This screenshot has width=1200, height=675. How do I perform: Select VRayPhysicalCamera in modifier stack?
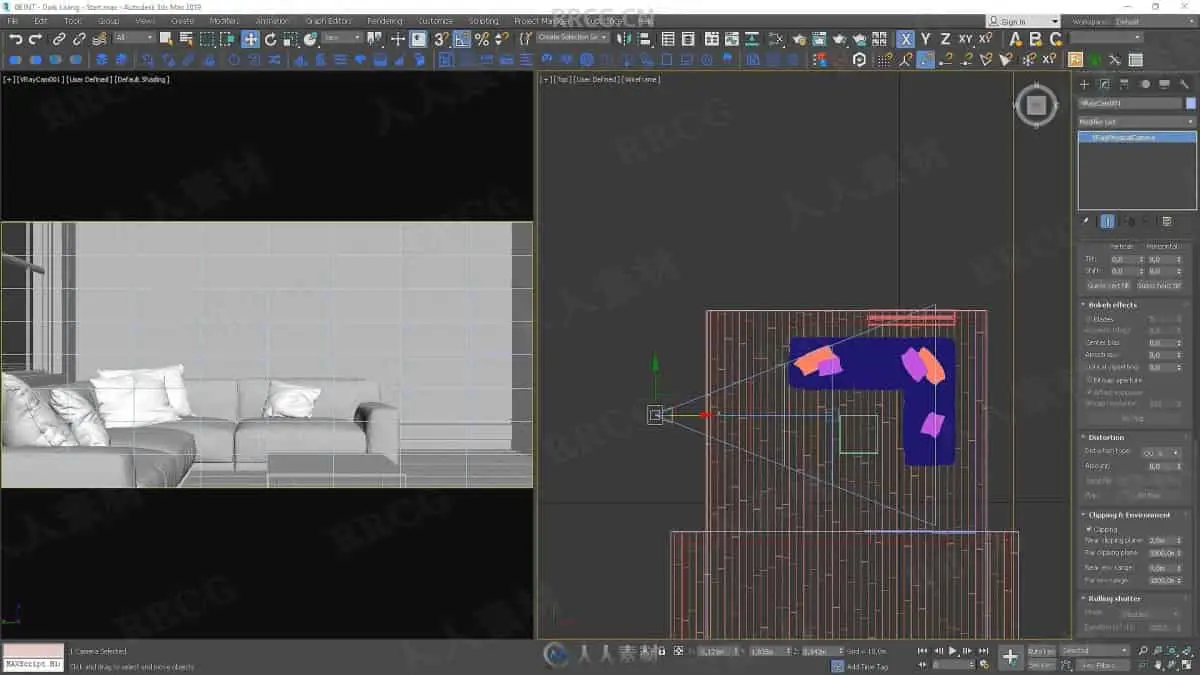point(1137,137)
